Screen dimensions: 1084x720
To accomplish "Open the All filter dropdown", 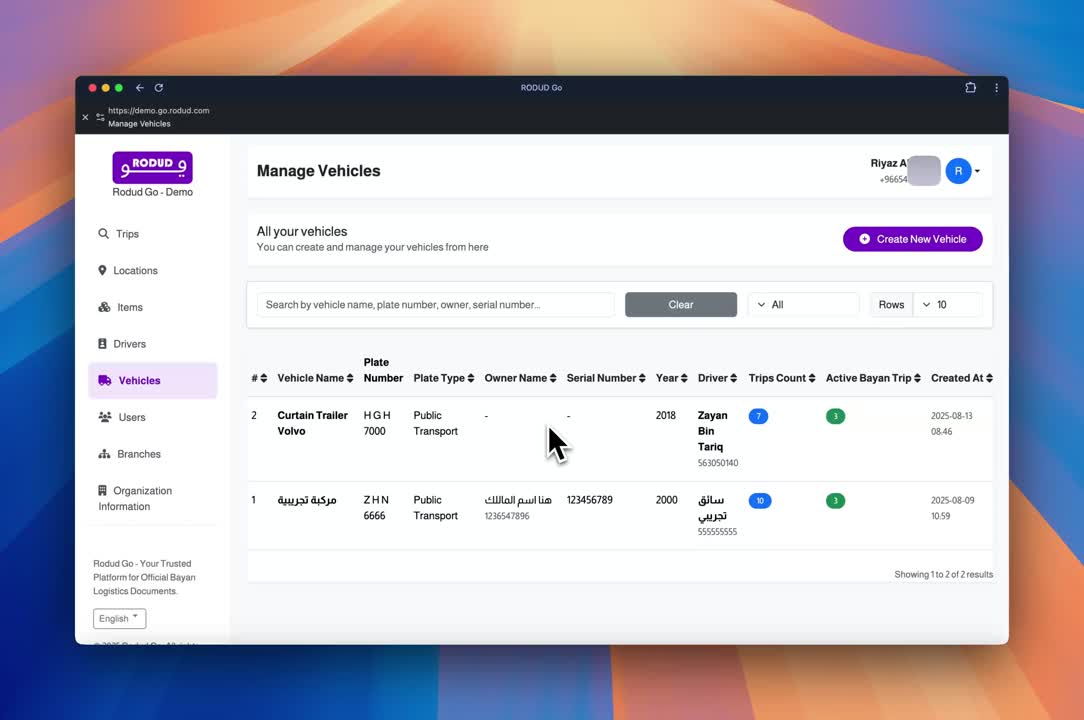I will pyautogui.click(x=803, y=304).
